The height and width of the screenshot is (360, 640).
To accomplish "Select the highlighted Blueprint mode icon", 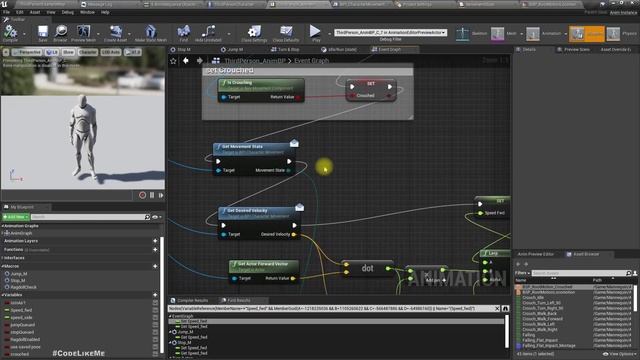I will [x=577, y=33].
